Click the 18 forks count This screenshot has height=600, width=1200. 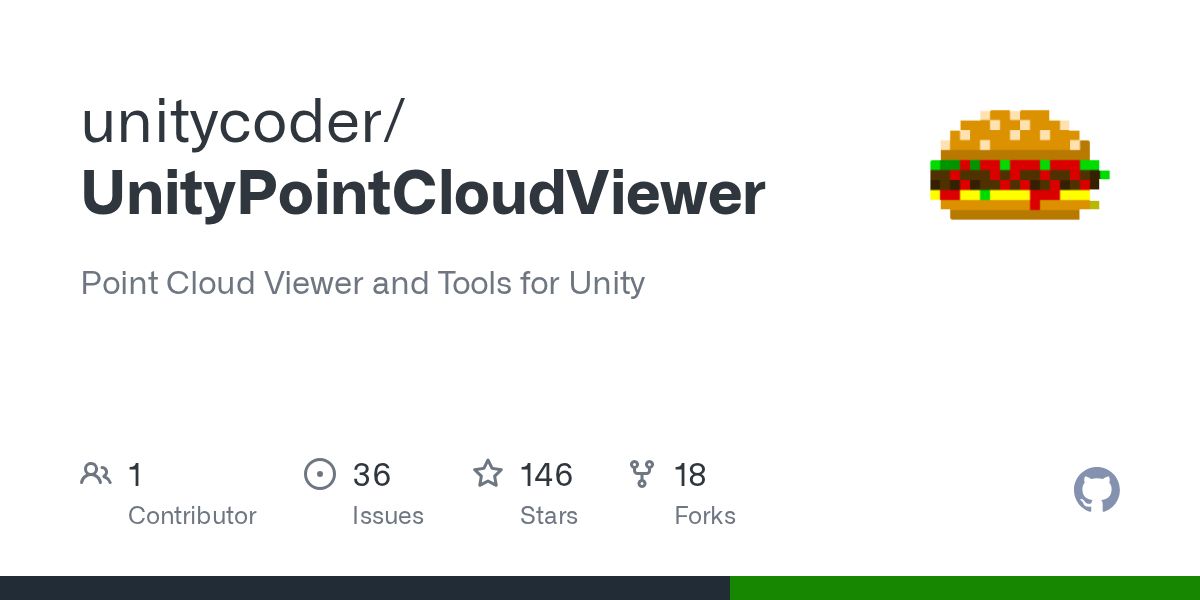[x=690, y=475]
